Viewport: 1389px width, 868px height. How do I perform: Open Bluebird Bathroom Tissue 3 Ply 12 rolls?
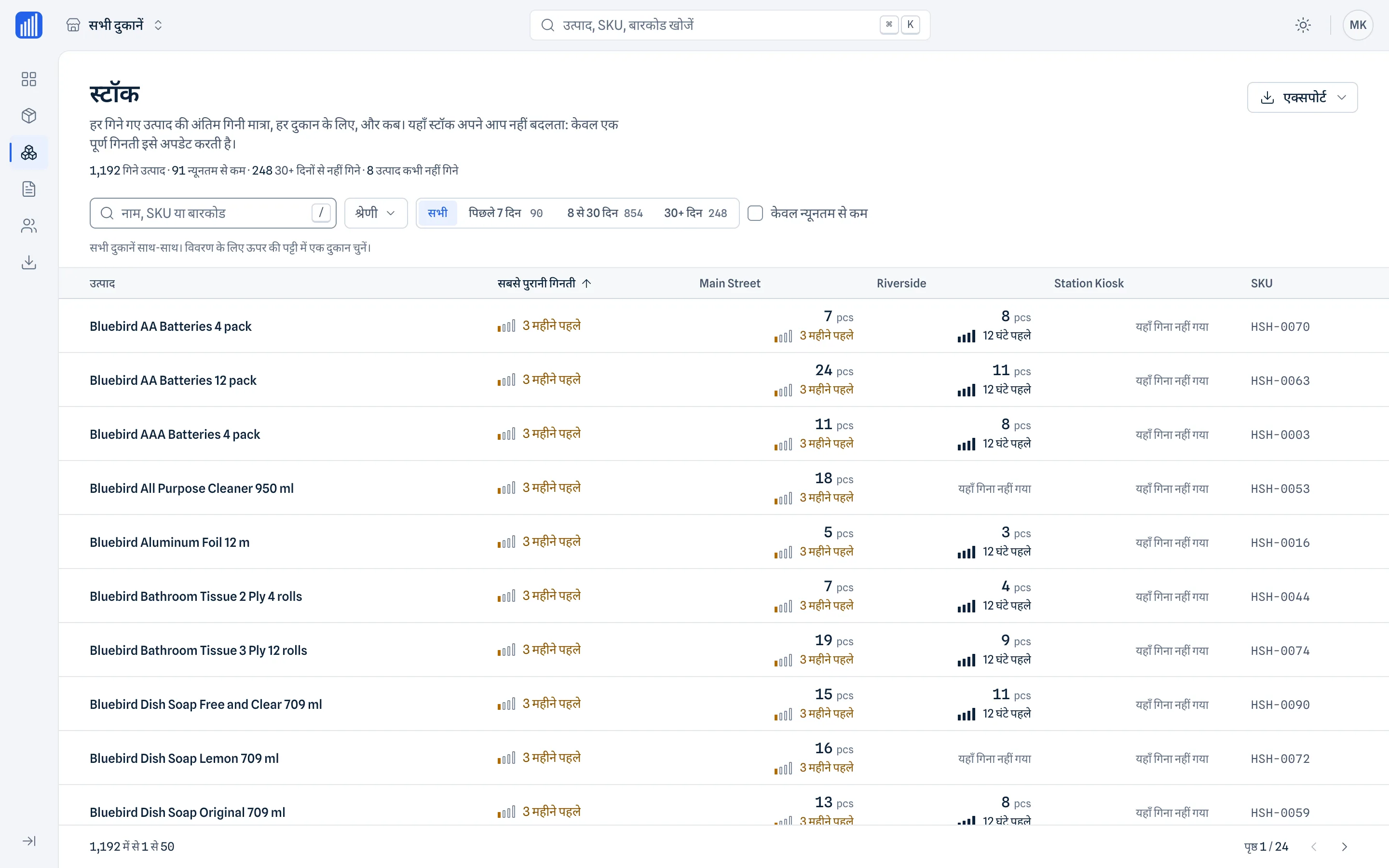[198, 651]
